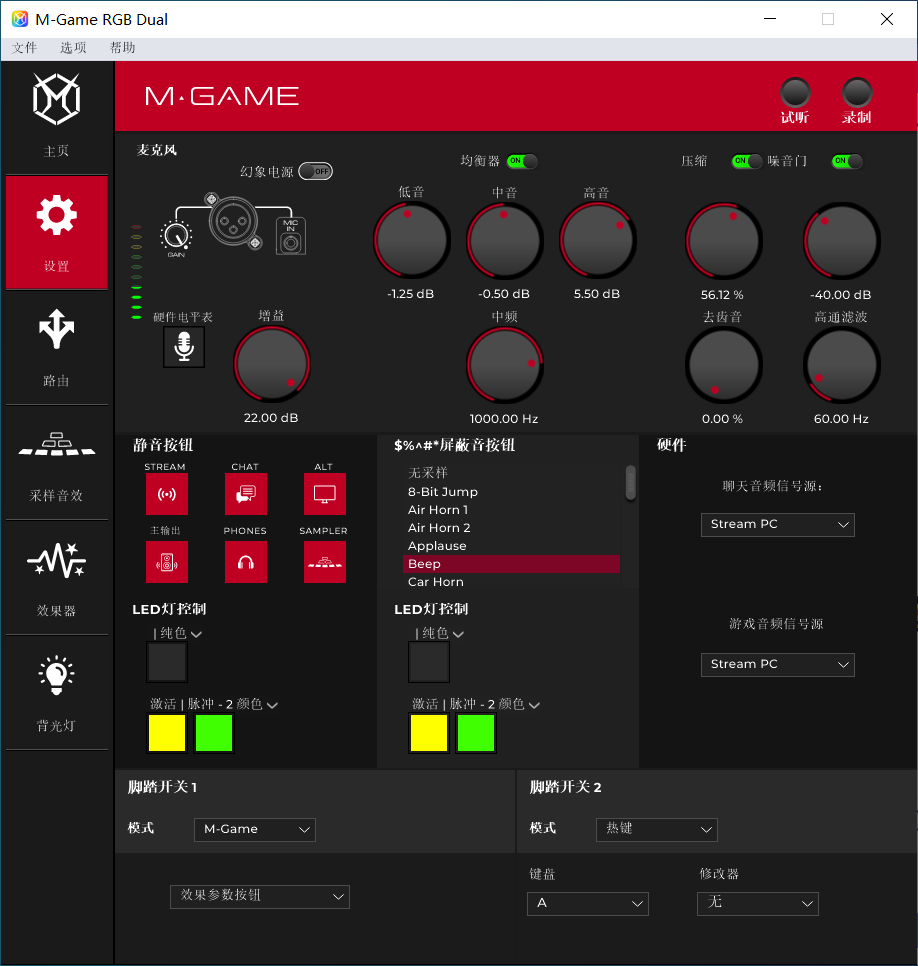
Task: Open the 采样音效 sampler pads icon
Action: [x=57, y=444]
